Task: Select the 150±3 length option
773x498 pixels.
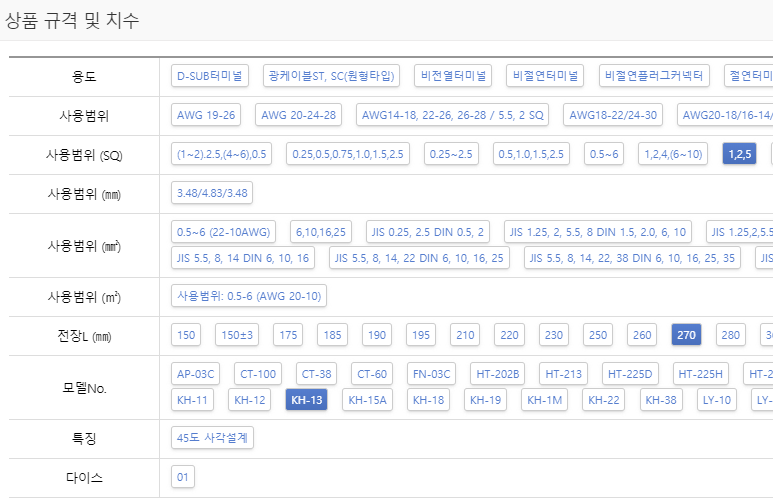Action: point(237,335)
